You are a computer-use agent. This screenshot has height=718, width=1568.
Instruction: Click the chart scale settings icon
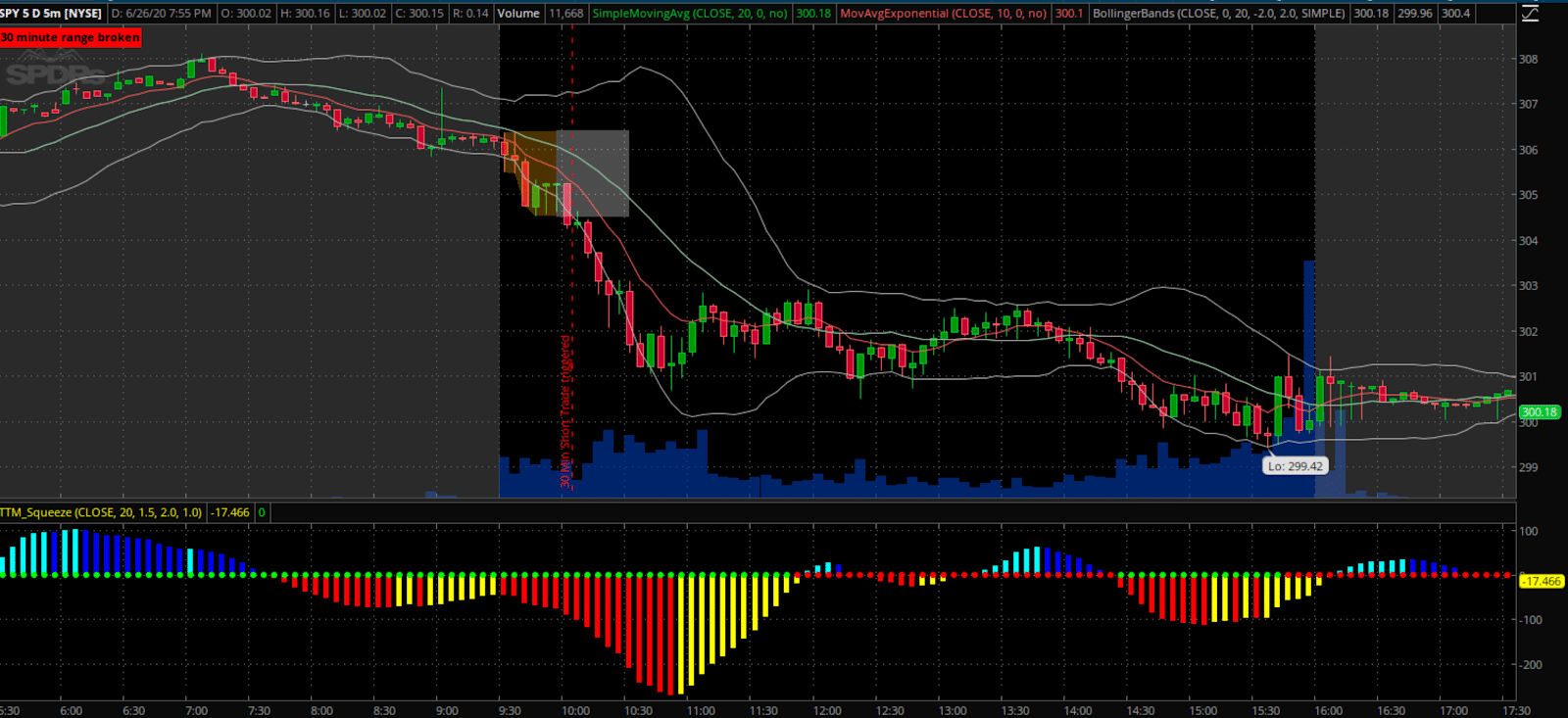pos(1529,13)
